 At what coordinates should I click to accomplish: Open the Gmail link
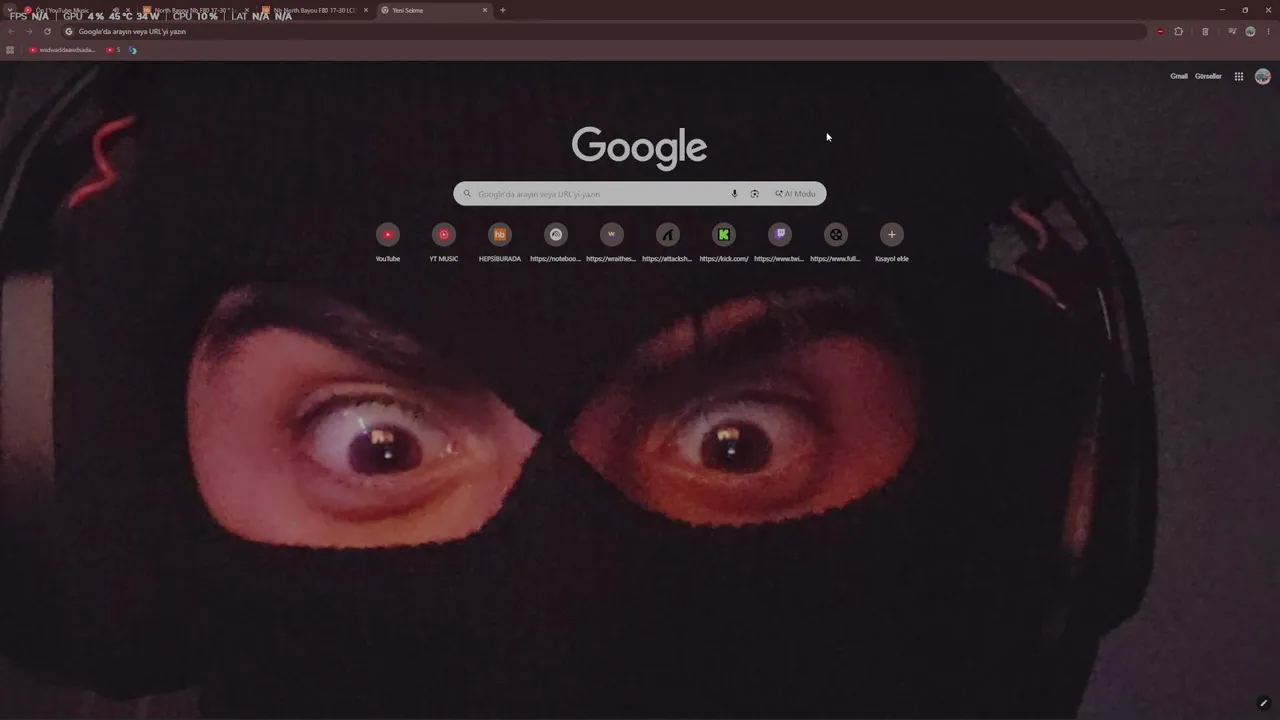[x=1179, y=76]
